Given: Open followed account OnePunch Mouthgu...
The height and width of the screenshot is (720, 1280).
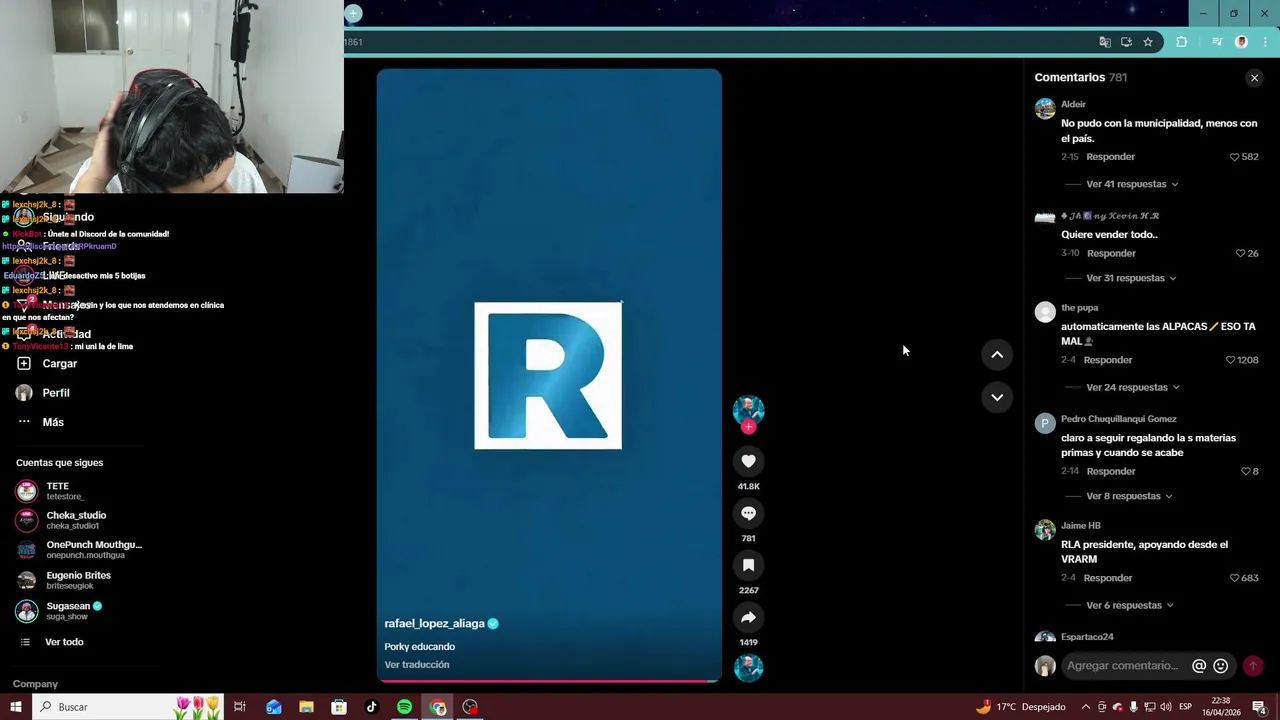Looking at the screenshot, I should tap(79, 550).
